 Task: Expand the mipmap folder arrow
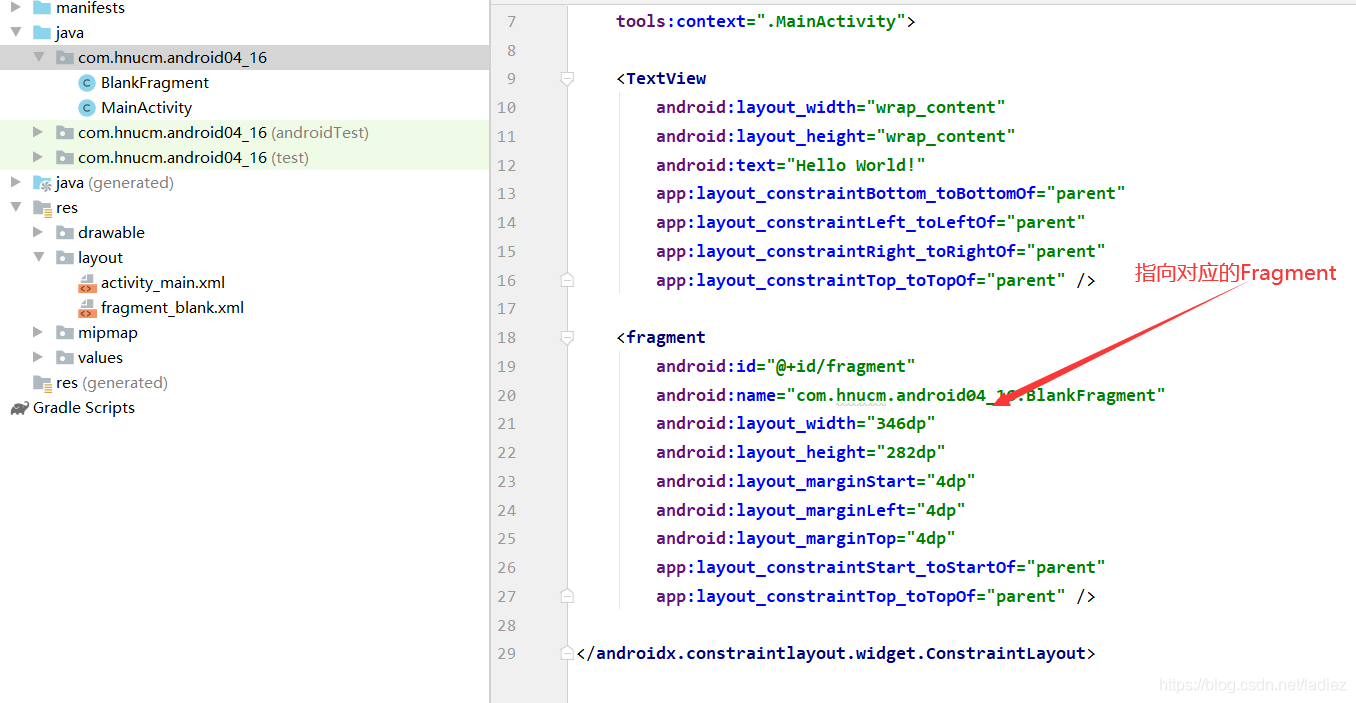(38, 333)
